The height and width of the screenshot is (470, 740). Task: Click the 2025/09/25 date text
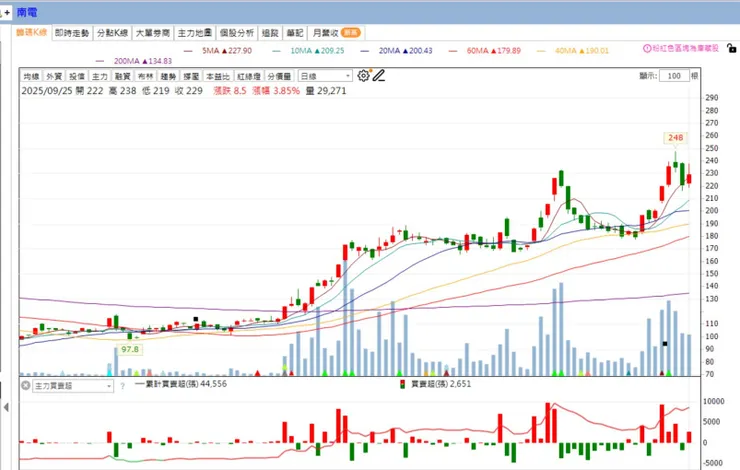[x=47, y=91]
